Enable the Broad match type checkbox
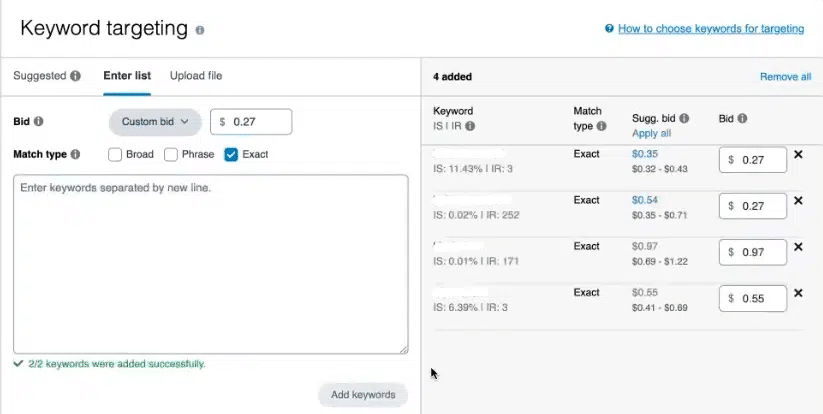Screen dimensions: 823x414 [x=115, y=155]
